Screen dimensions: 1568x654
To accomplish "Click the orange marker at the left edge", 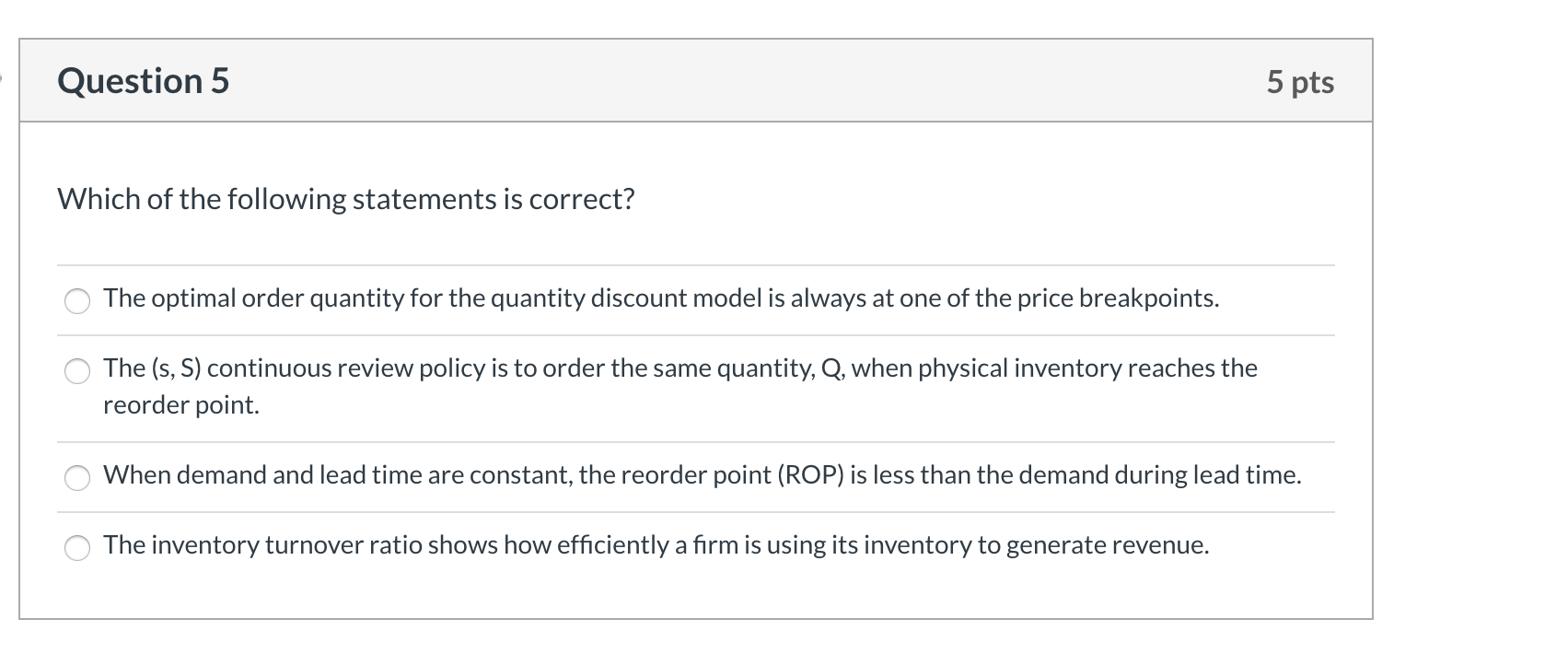I will pos(3,79).
